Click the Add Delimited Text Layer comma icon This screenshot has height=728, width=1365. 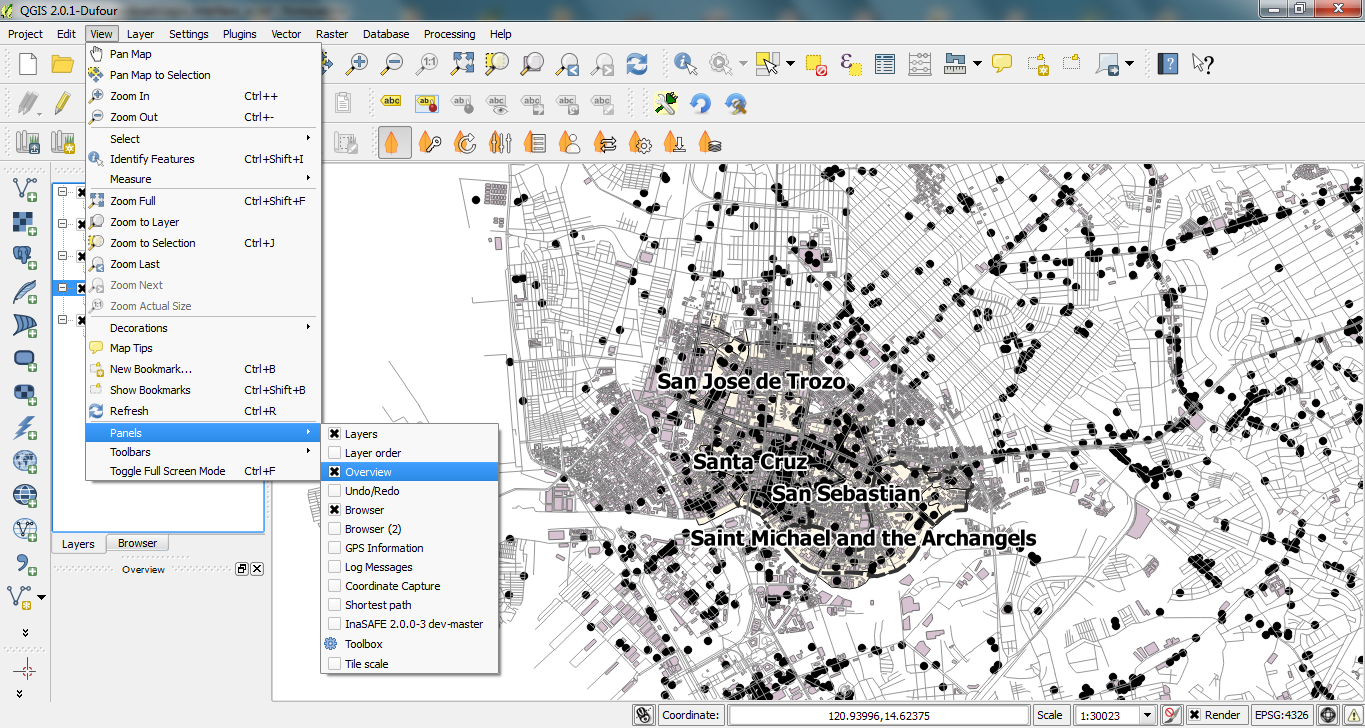tap(26, 563)
